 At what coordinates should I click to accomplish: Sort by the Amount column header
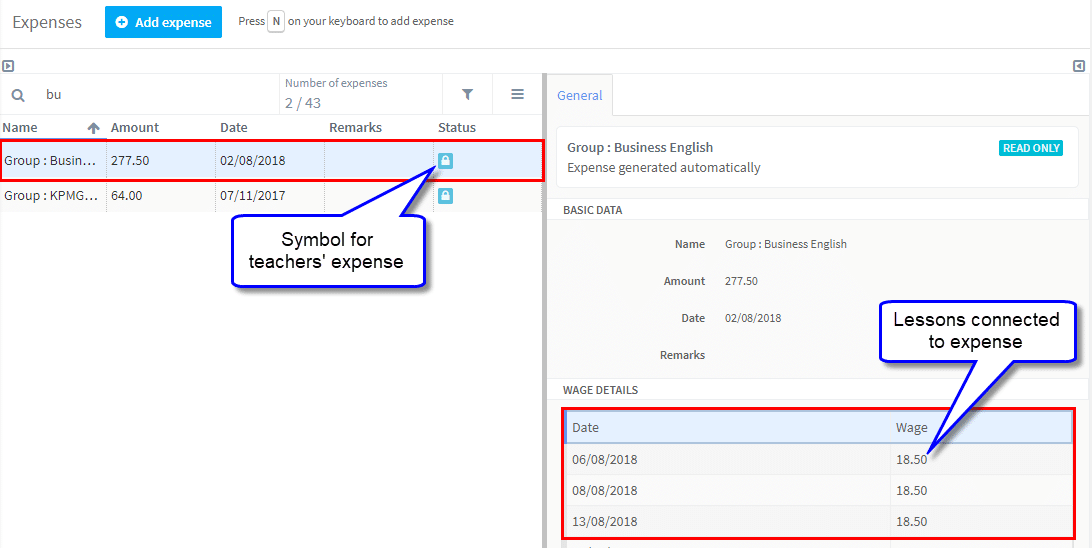pyautogui.click(x=135, y=128)
